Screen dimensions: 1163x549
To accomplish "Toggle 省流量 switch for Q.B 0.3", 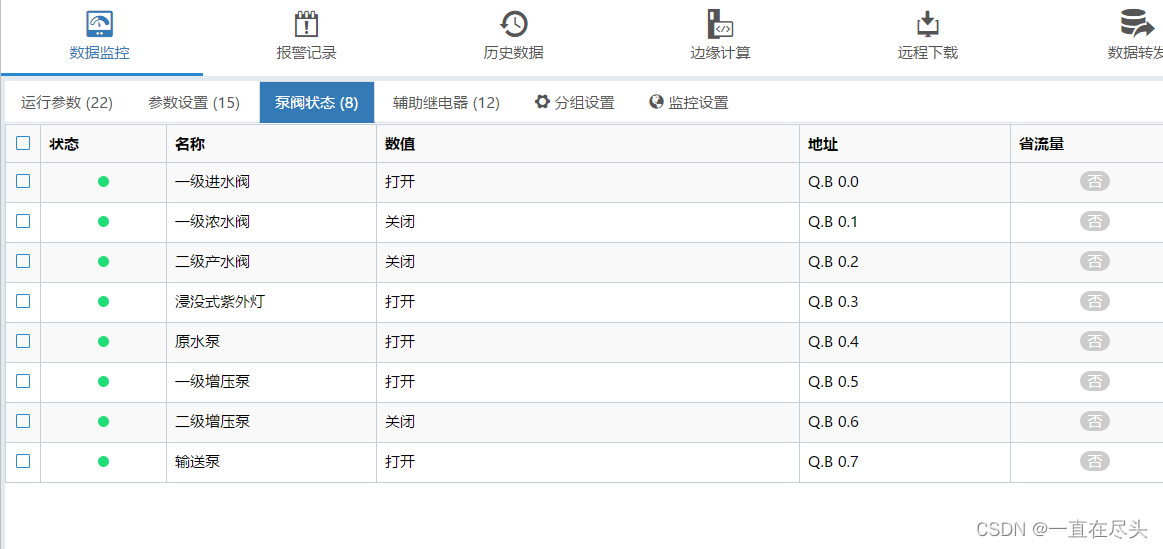I will coord(1095,302).
